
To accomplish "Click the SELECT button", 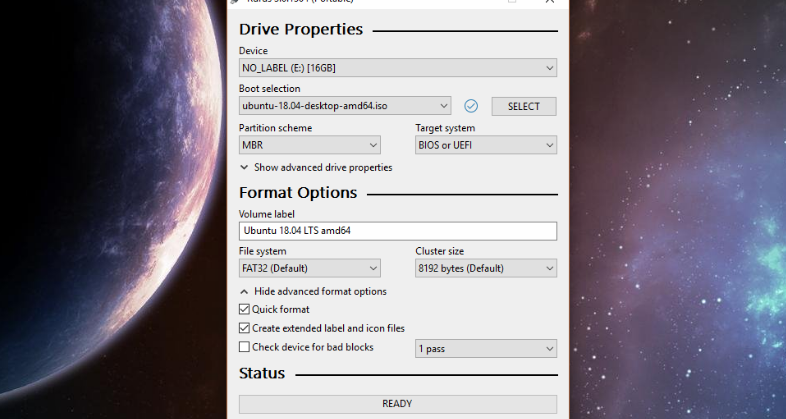I will point(524,106).
